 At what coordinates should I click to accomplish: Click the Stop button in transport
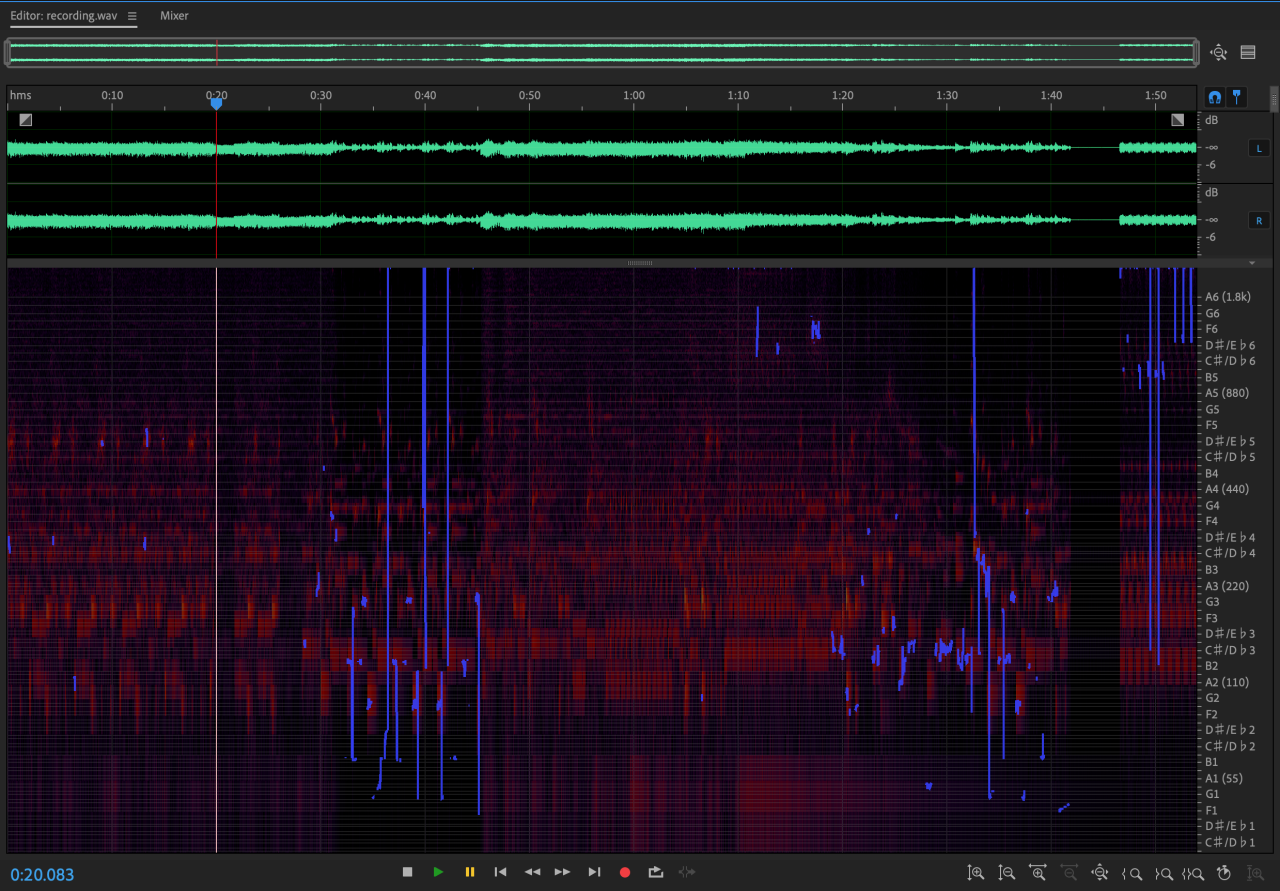[x=407, y=872]
